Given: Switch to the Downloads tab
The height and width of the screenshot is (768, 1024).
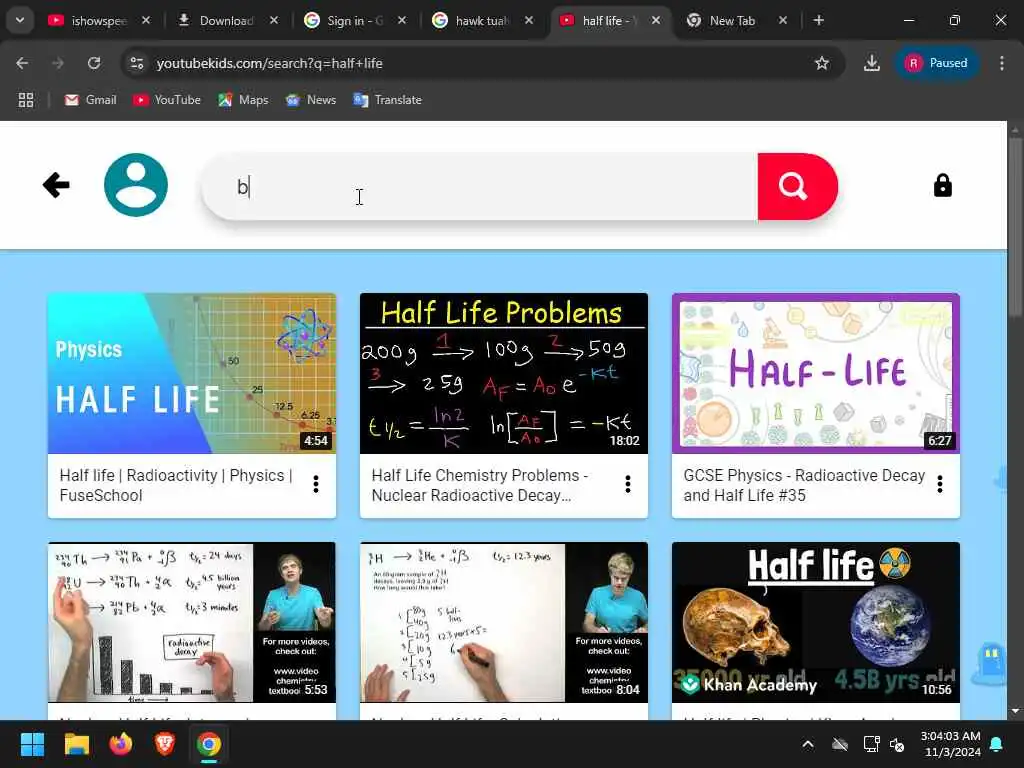Looking at the screenshot, I should click(219, 21).
